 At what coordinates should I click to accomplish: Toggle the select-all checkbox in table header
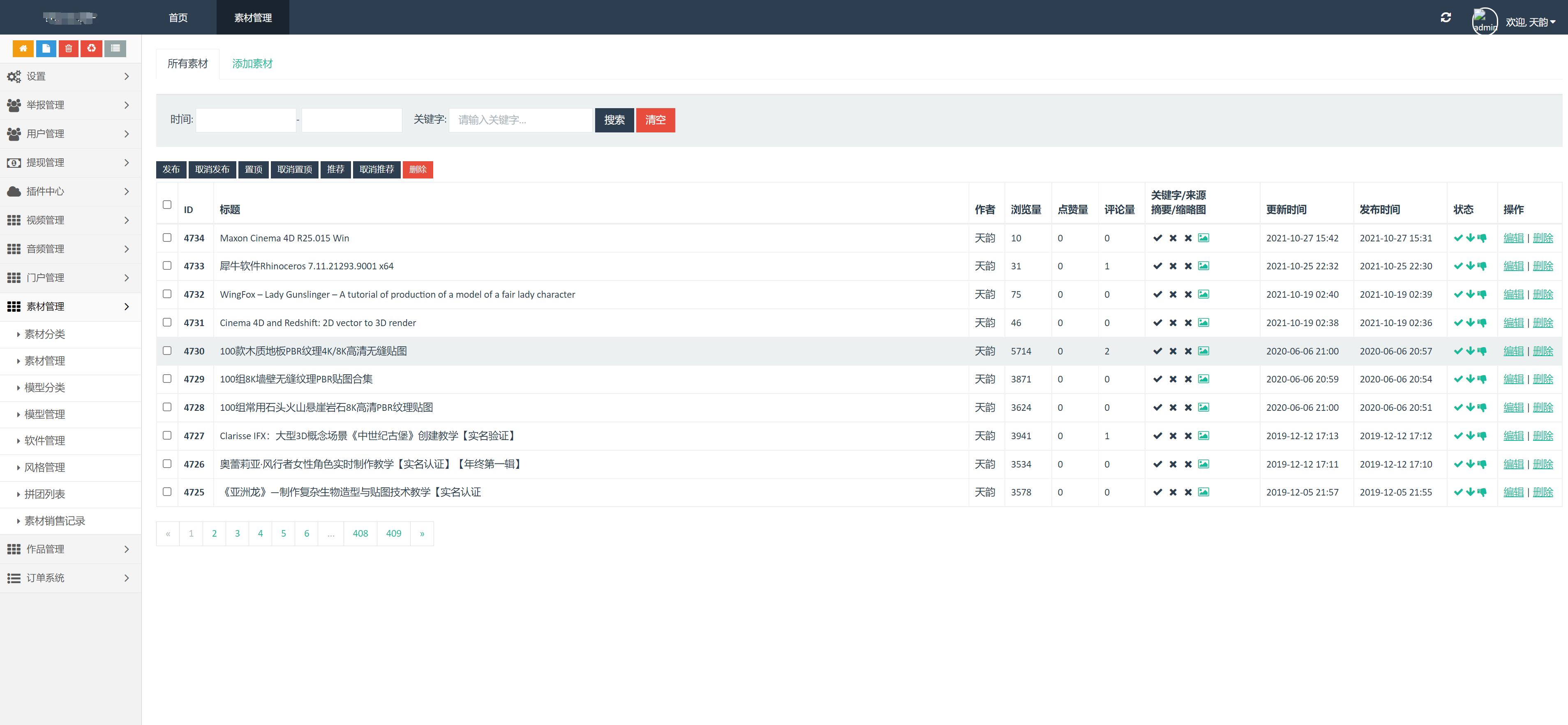[x=167, y=205]
